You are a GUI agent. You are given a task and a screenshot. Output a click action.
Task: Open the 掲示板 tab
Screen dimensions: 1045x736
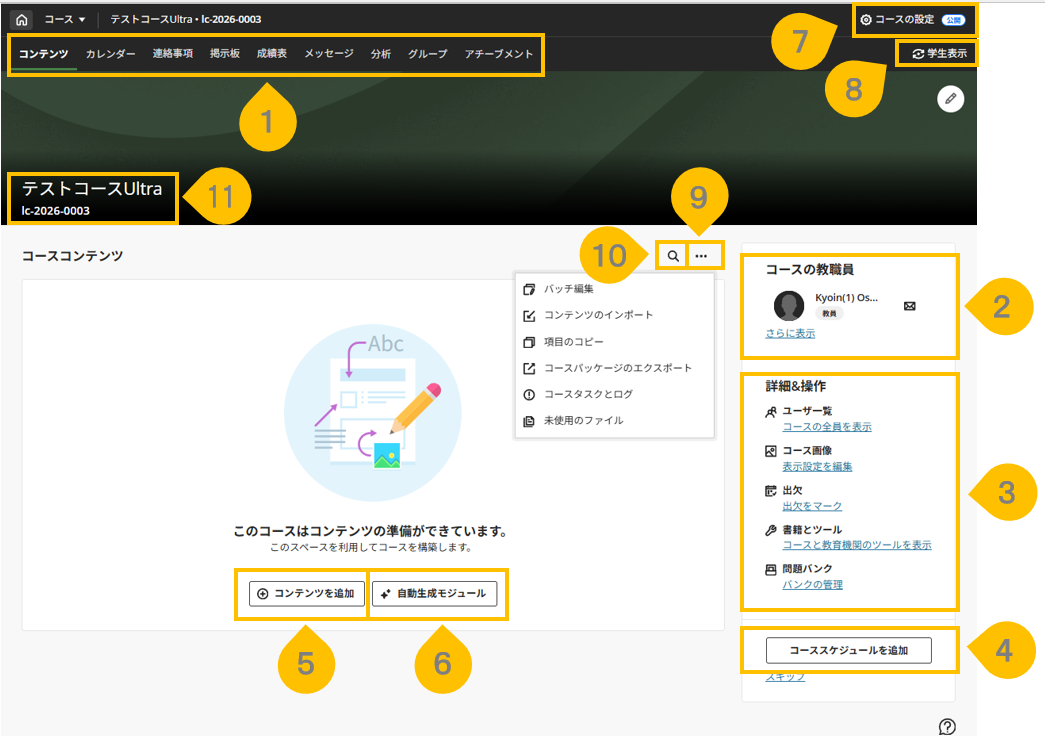225,53
